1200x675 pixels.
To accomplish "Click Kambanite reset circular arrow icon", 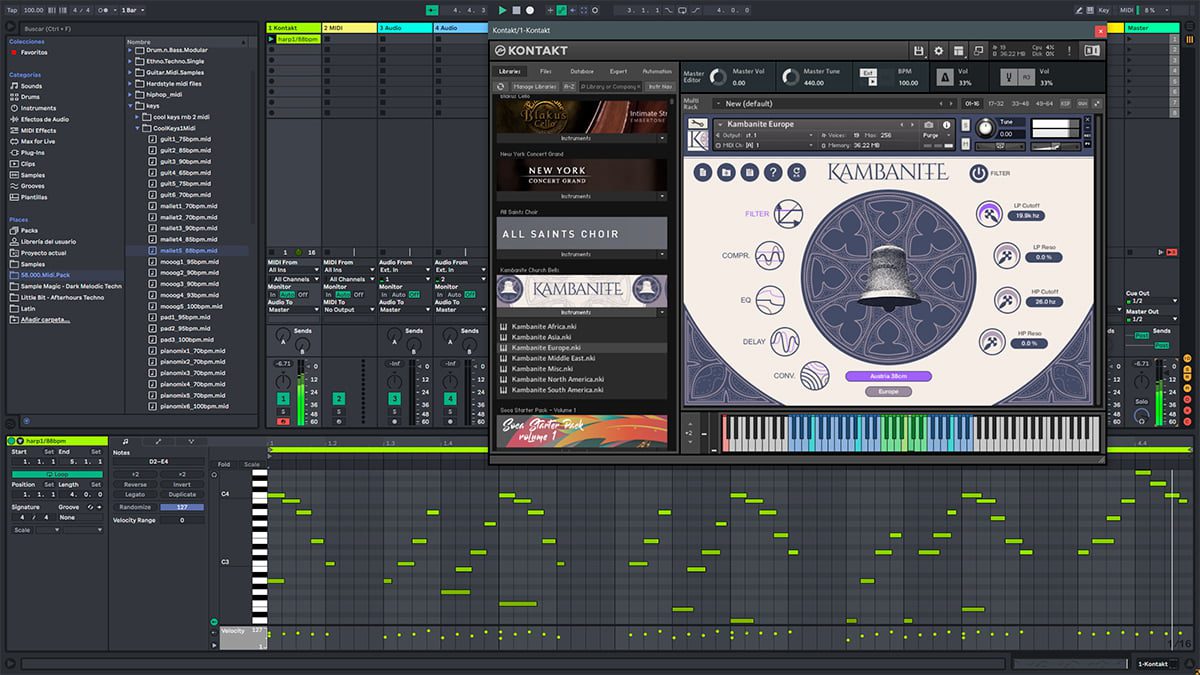I will (x=797, y=173).
